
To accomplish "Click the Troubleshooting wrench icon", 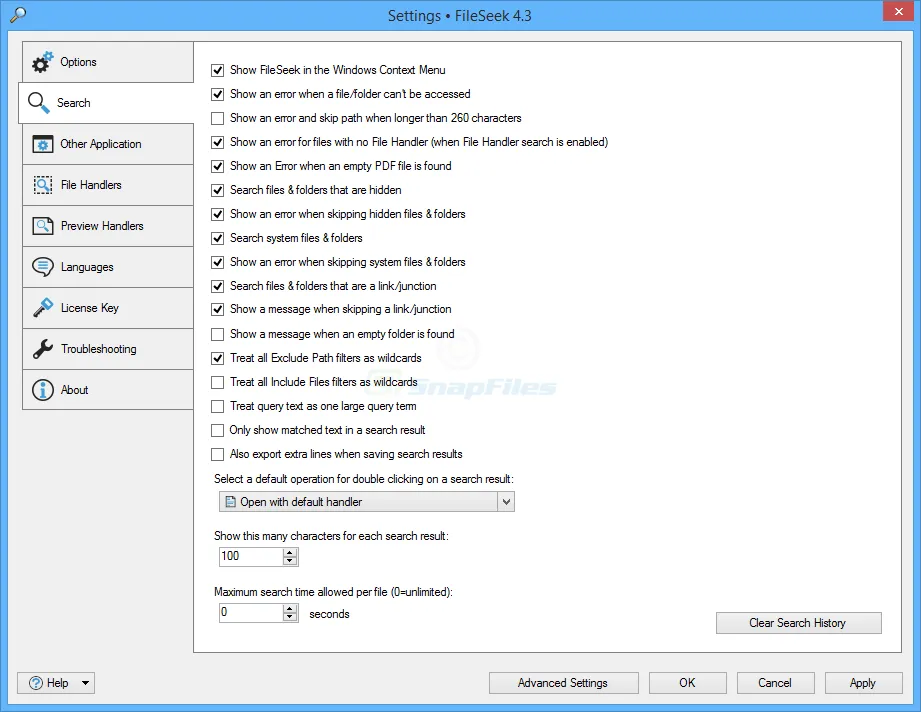I will (42, 349).
